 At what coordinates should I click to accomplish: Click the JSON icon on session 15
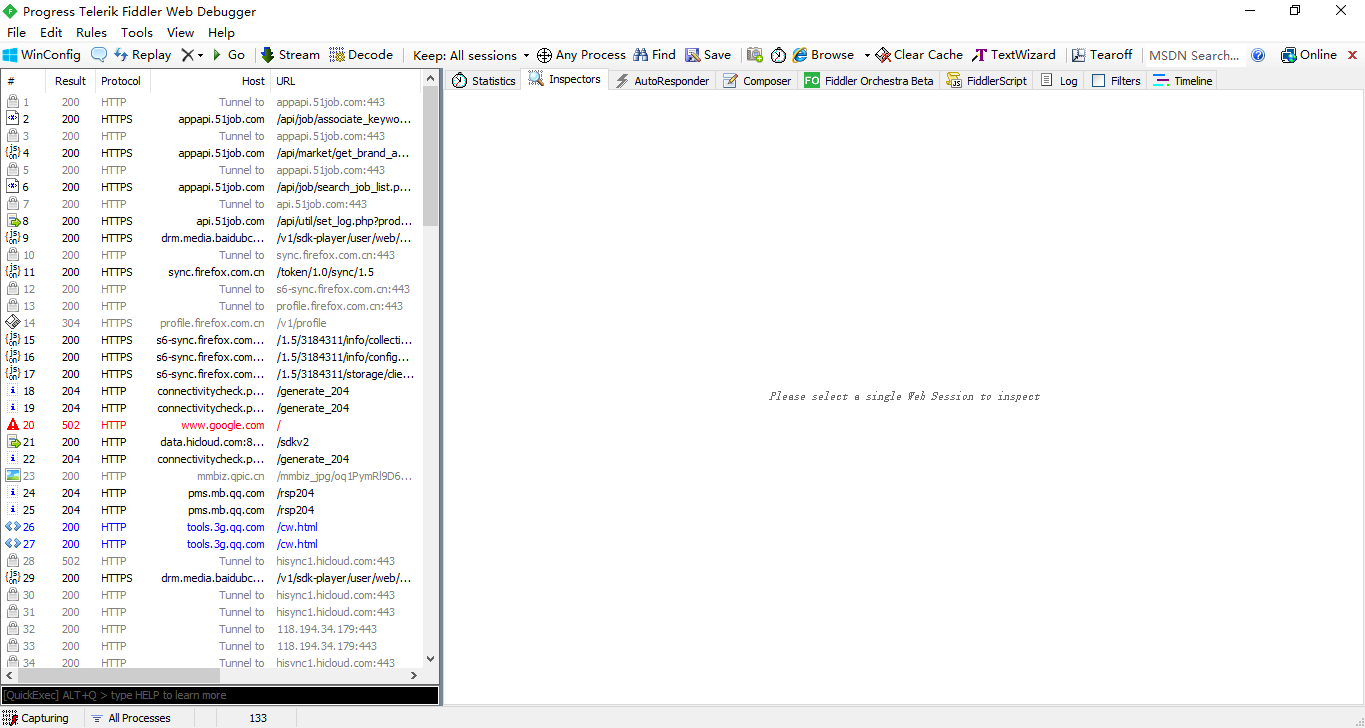(x=13, y=340)
